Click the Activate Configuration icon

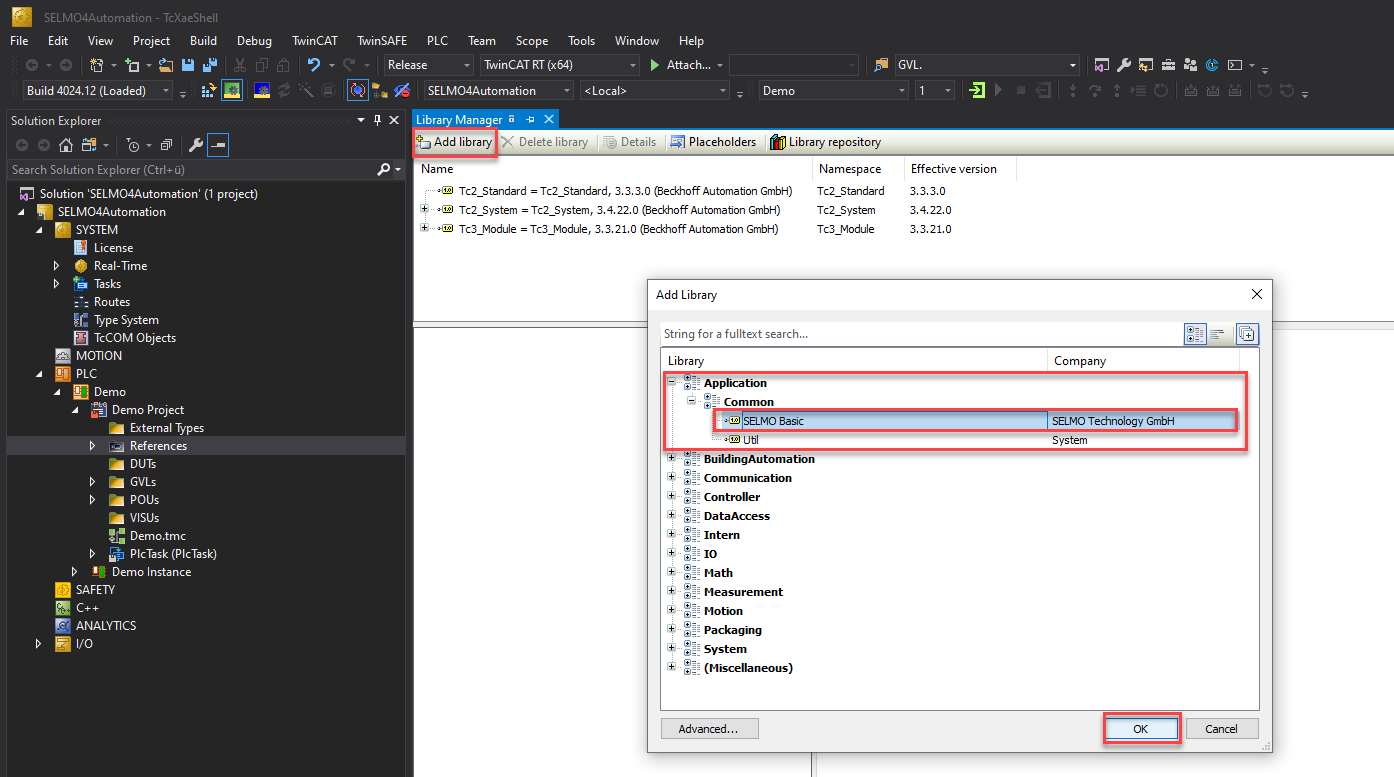[x=209, y=91]
